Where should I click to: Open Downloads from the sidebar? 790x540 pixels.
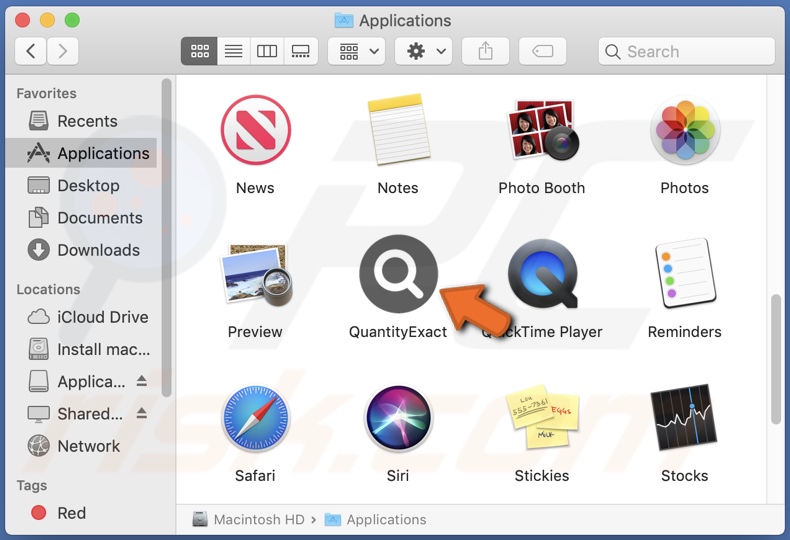pos(81,250)
